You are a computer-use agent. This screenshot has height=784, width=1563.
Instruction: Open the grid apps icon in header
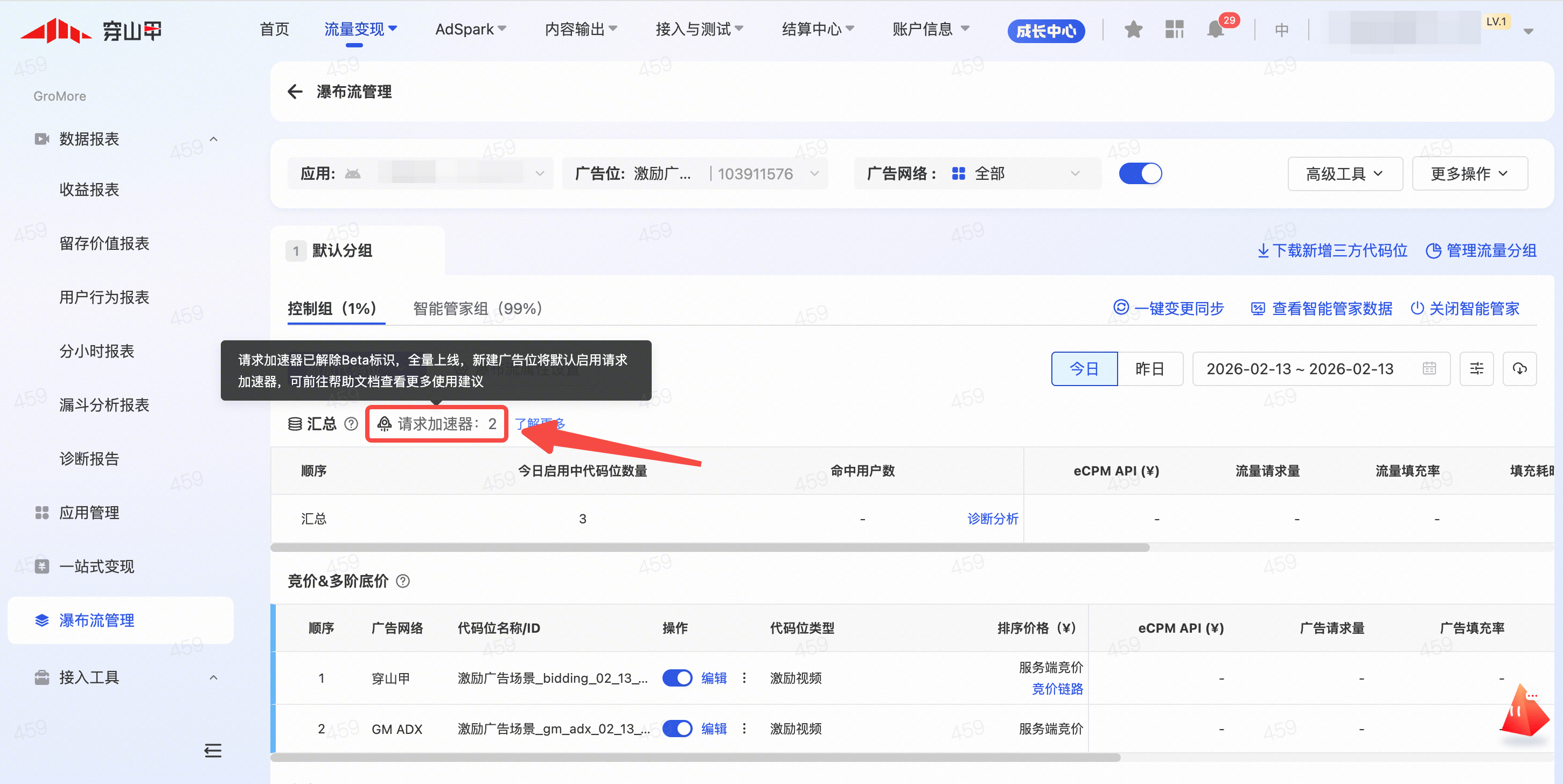point(1174,29)
